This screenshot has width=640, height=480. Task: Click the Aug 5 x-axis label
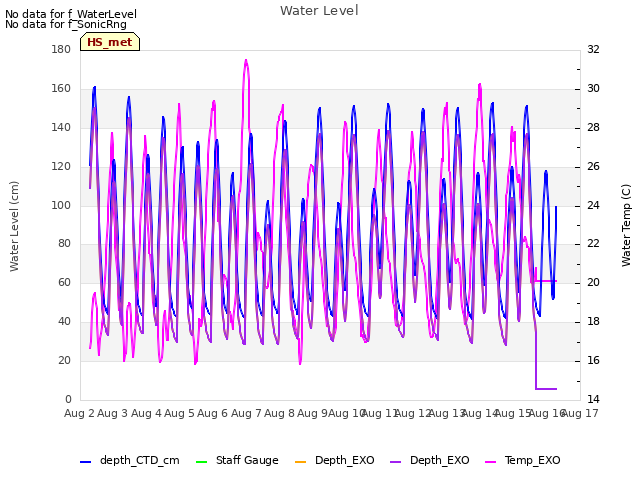pos(179,413)
